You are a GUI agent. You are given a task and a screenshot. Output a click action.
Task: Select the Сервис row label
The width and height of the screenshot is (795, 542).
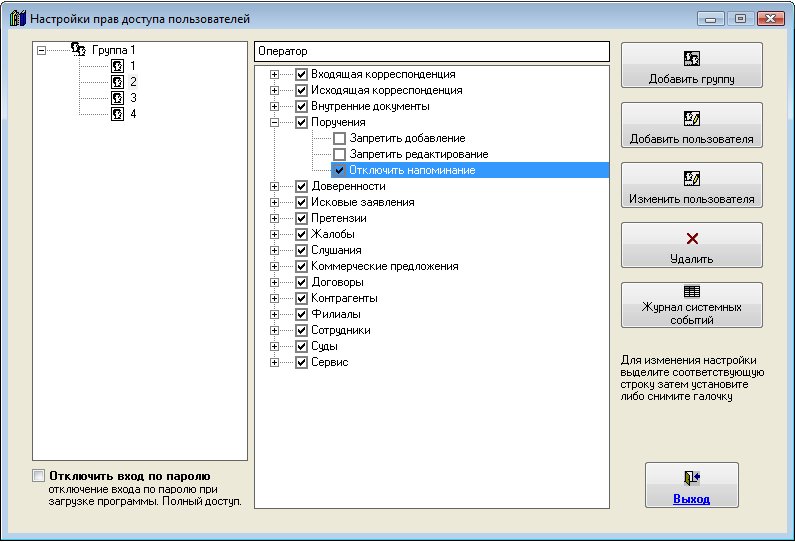pos(330,363)
